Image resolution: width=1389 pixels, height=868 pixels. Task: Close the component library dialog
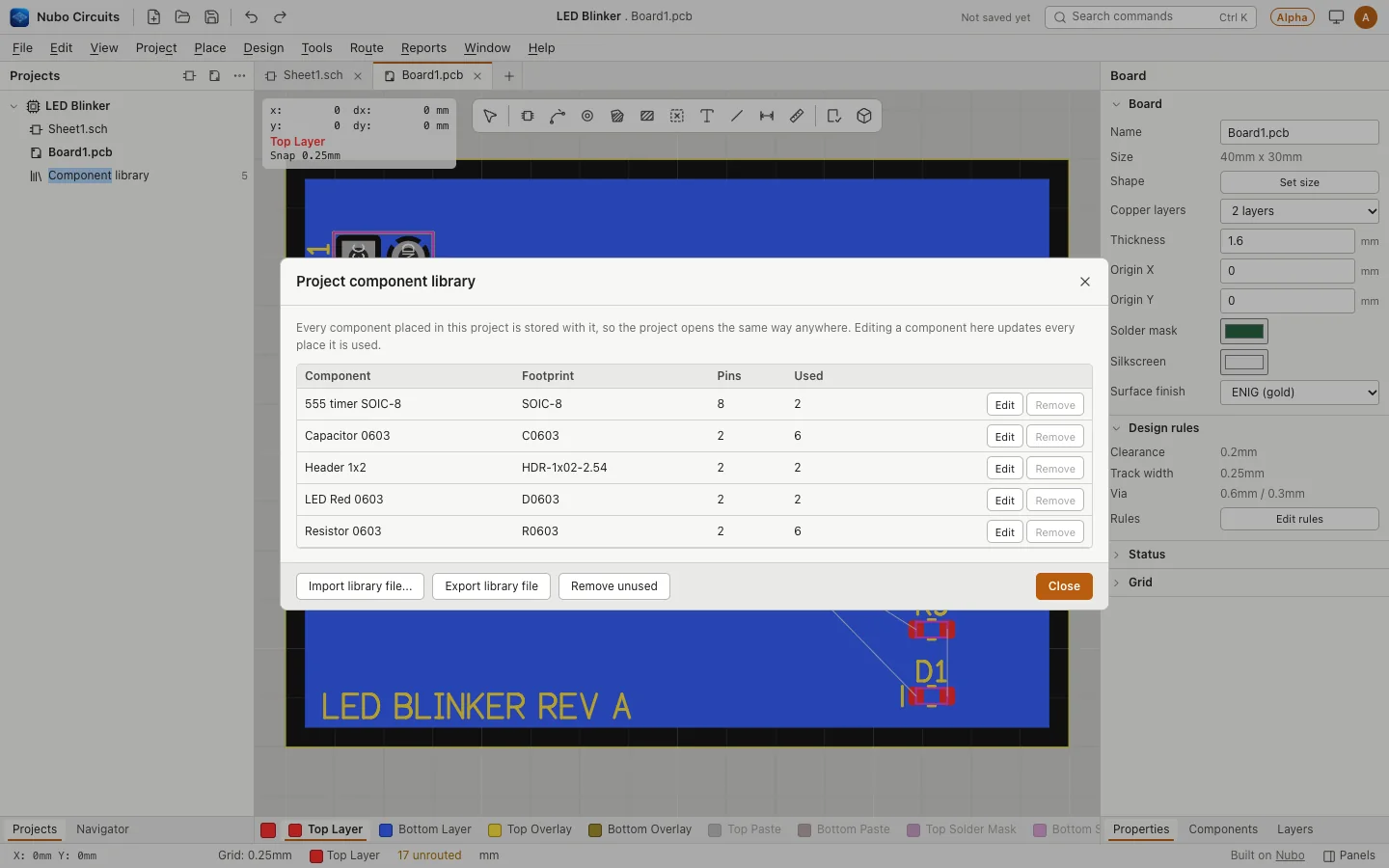(x=1064, y=586)
